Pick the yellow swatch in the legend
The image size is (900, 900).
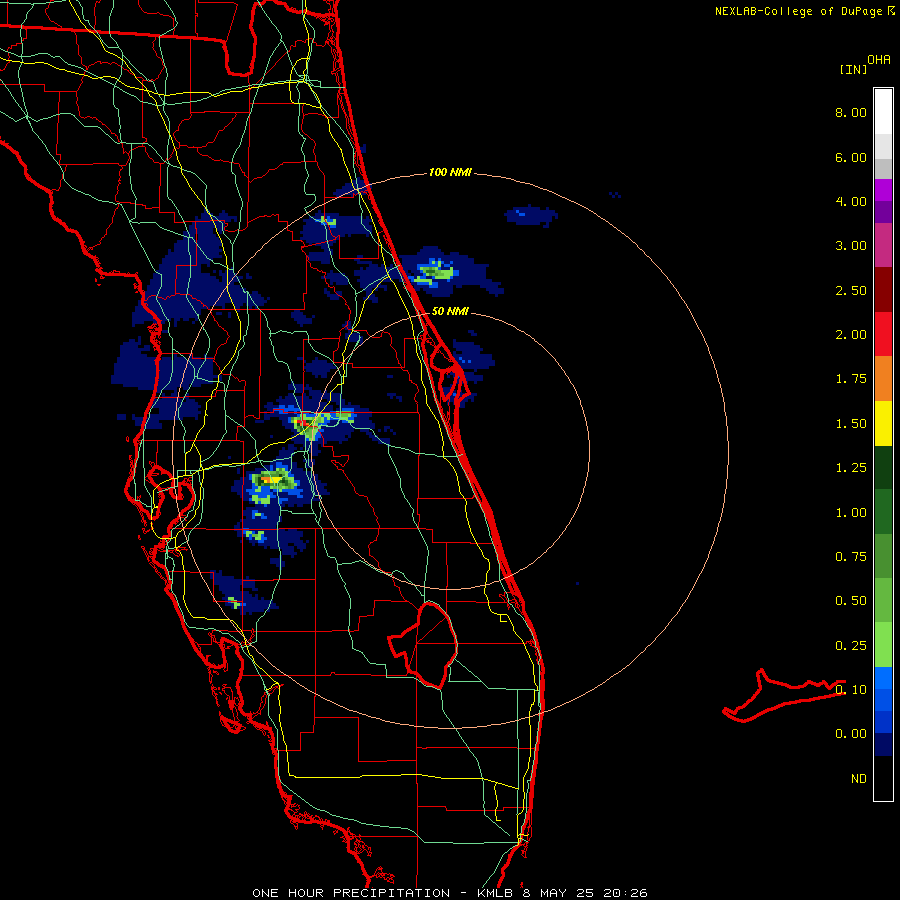(883, 424)
